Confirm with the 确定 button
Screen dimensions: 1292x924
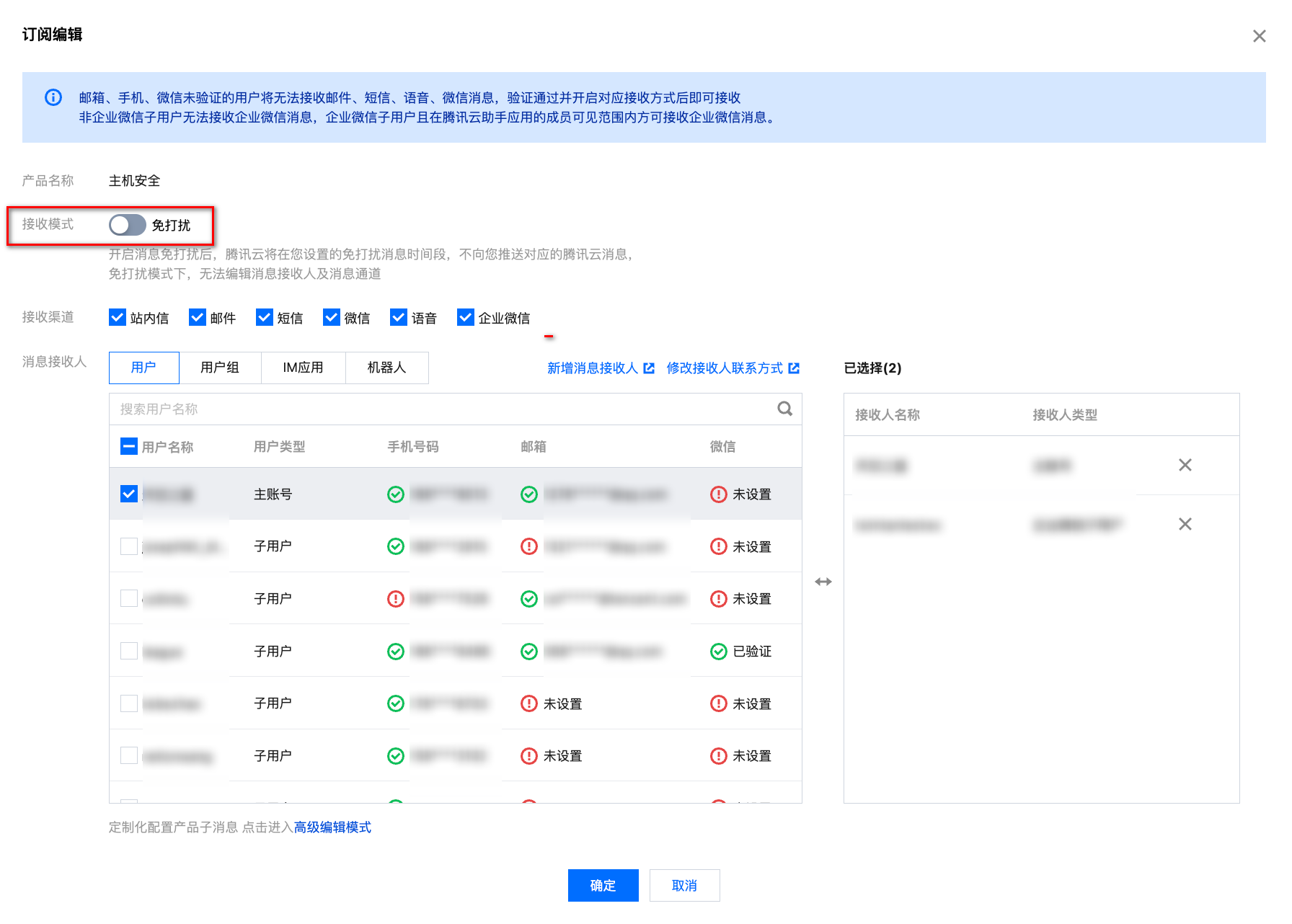point(603,885)
